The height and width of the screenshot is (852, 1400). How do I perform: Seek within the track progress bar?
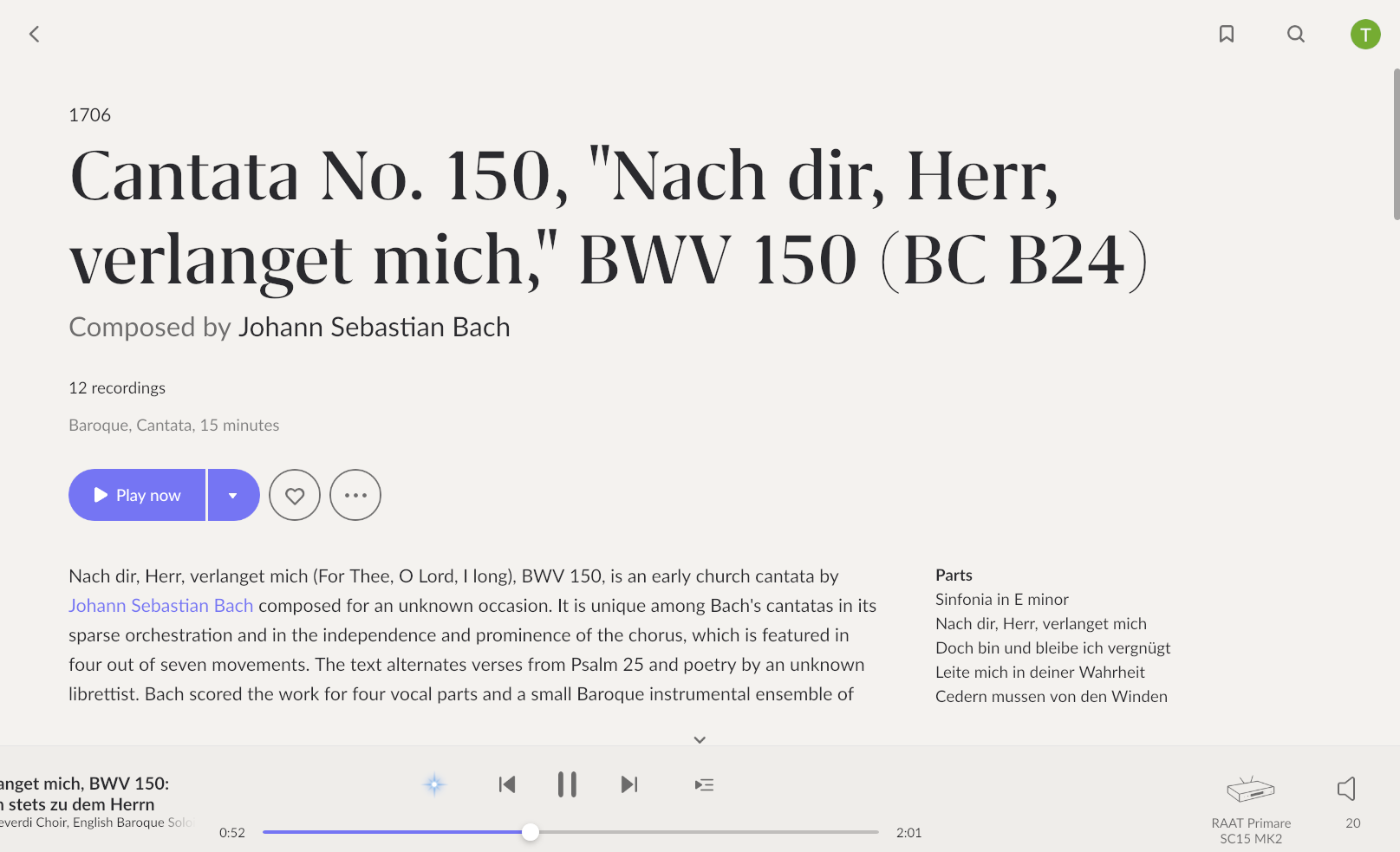(x=570, y=832)
